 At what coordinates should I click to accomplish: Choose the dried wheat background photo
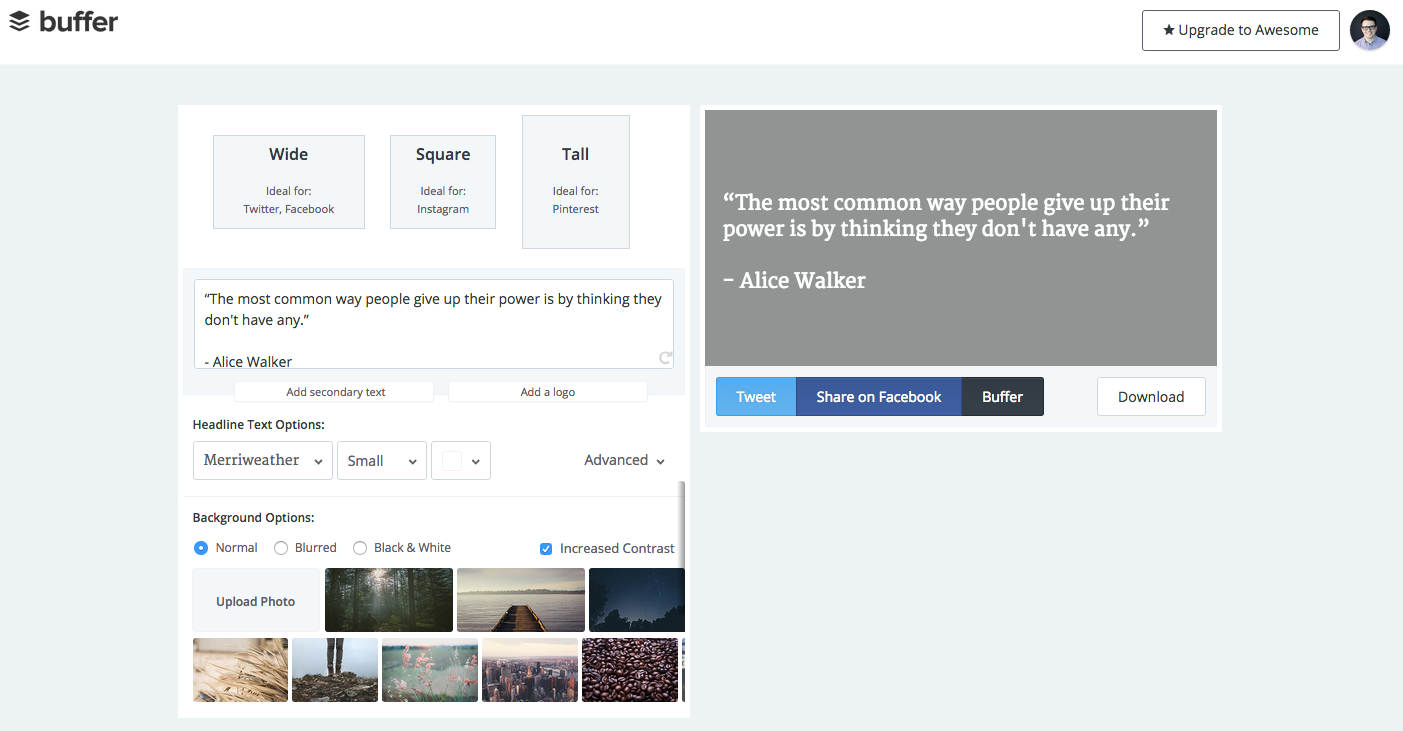(x=240, y=670)
